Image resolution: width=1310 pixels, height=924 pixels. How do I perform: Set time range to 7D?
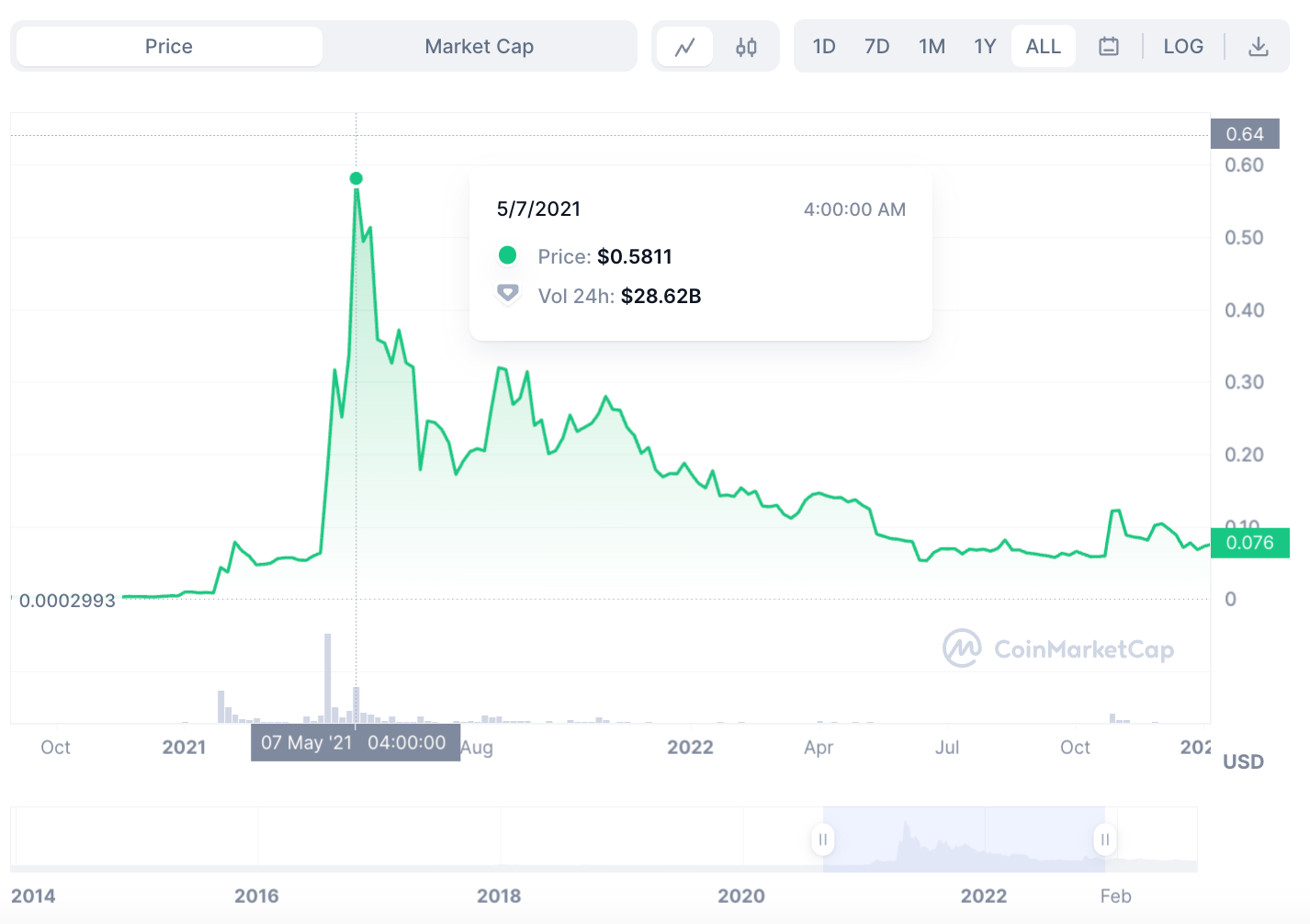[877, 46]
